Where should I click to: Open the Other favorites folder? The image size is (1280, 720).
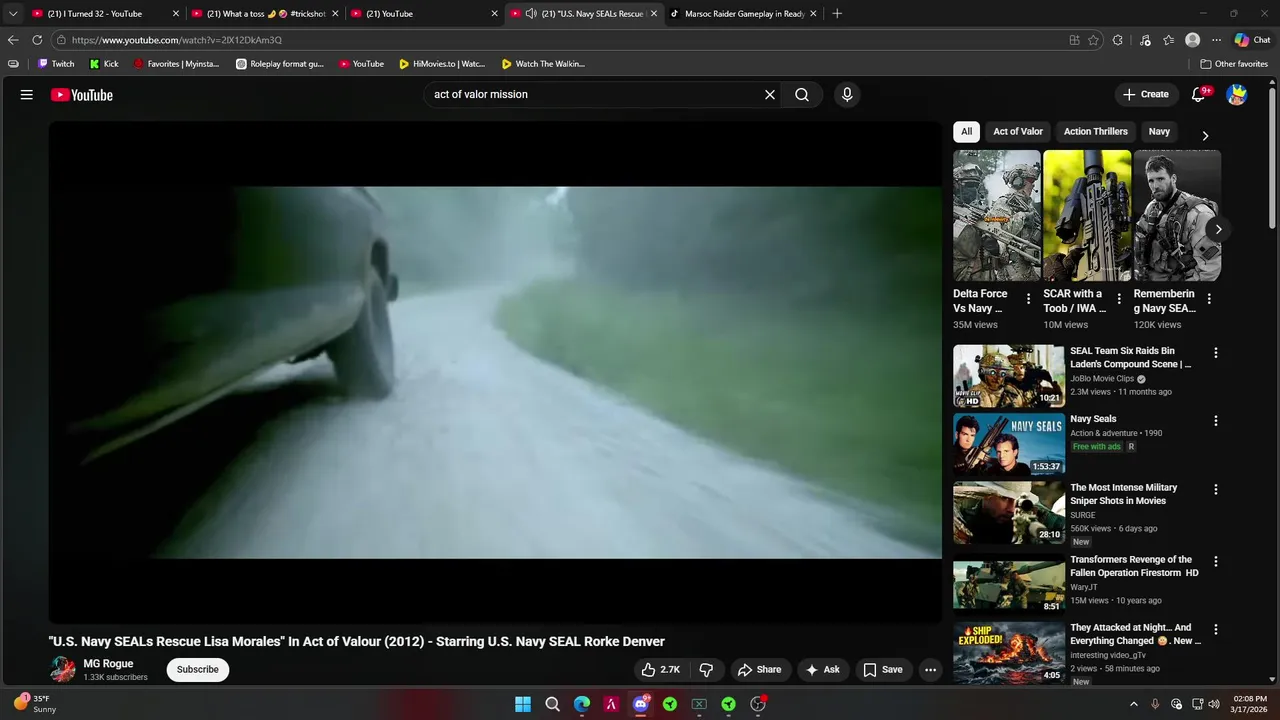coord(1234,64)
